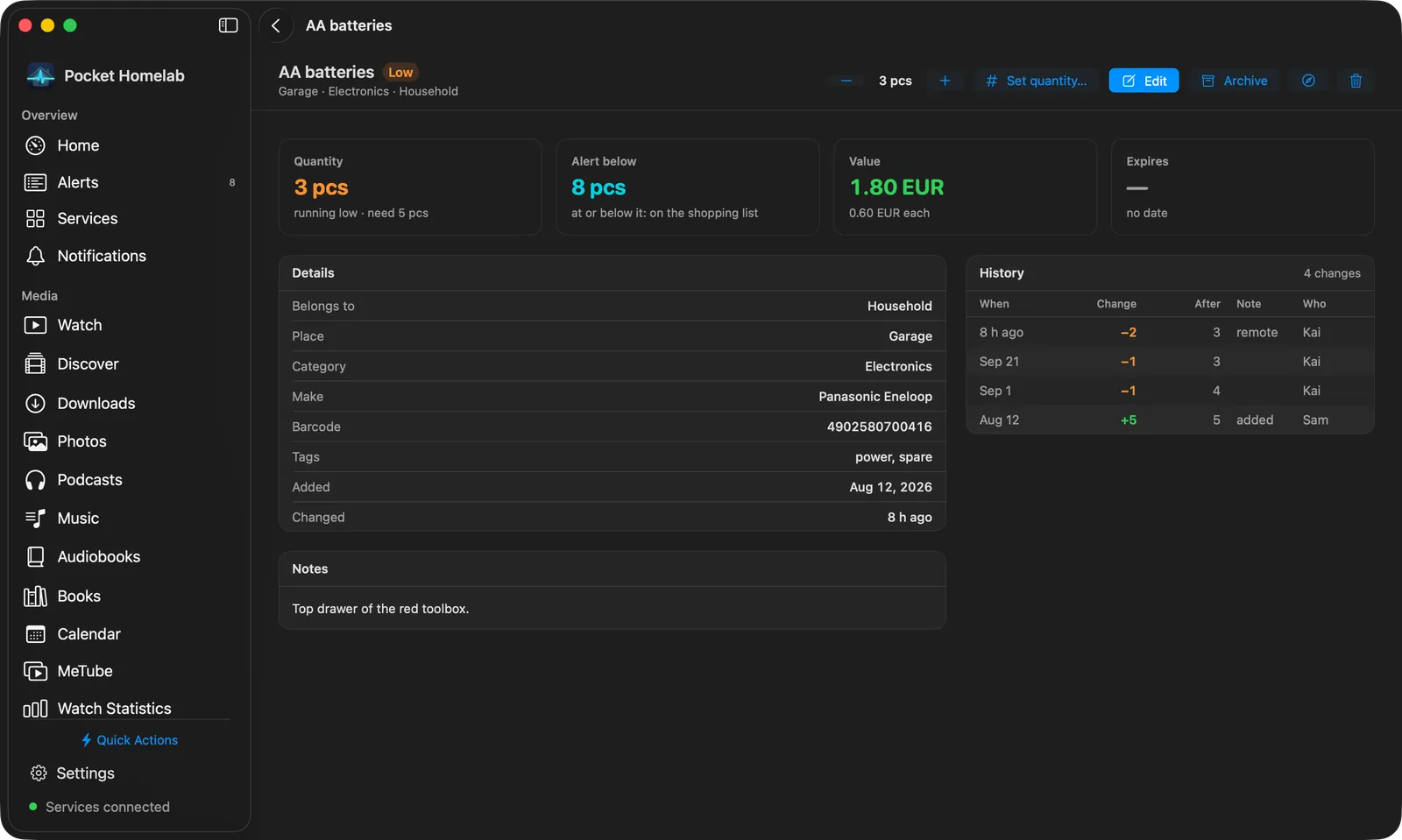Viewport: 1402px width, 840px height.
Task: Click the MeTube icon
Action: 35,672
